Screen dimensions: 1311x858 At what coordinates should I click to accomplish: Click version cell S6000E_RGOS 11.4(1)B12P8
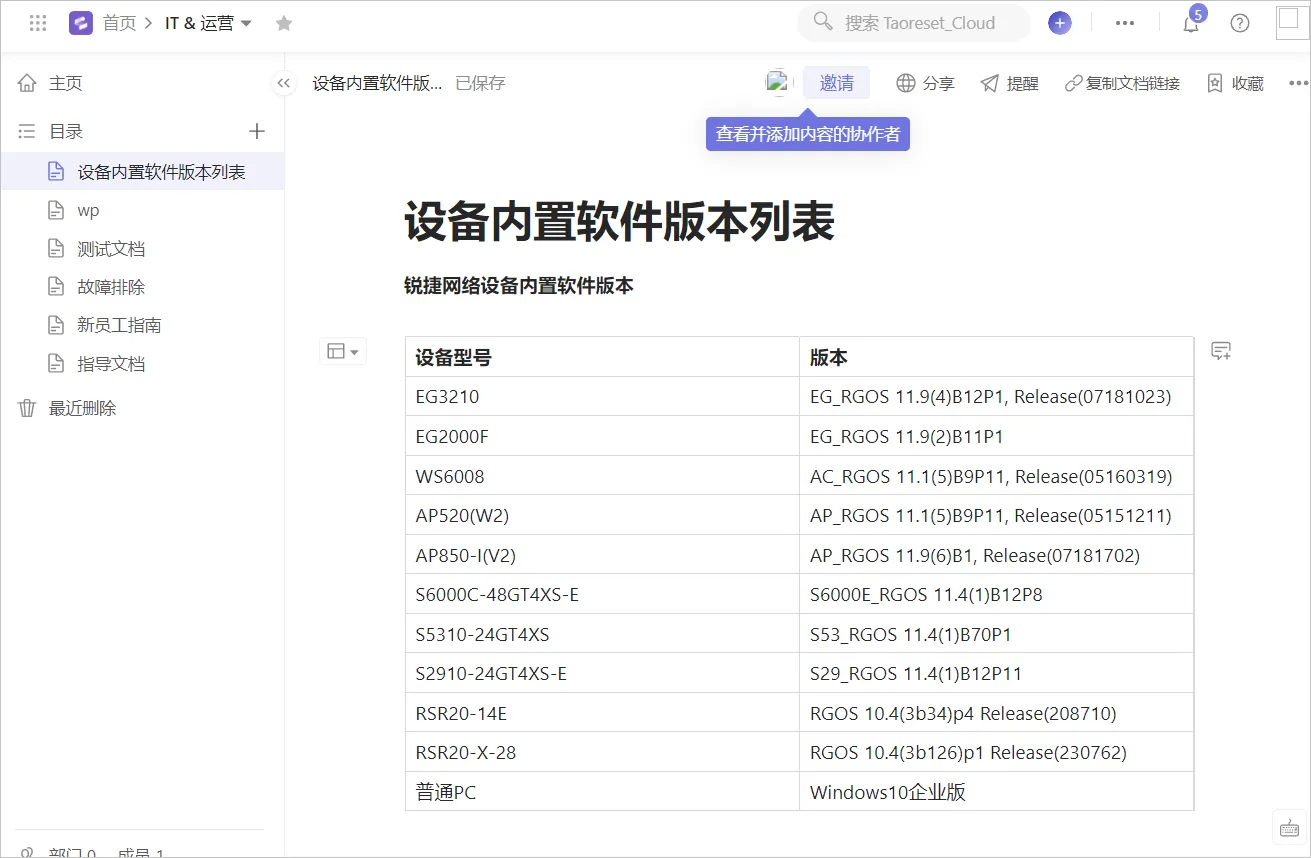click(997, 594)
